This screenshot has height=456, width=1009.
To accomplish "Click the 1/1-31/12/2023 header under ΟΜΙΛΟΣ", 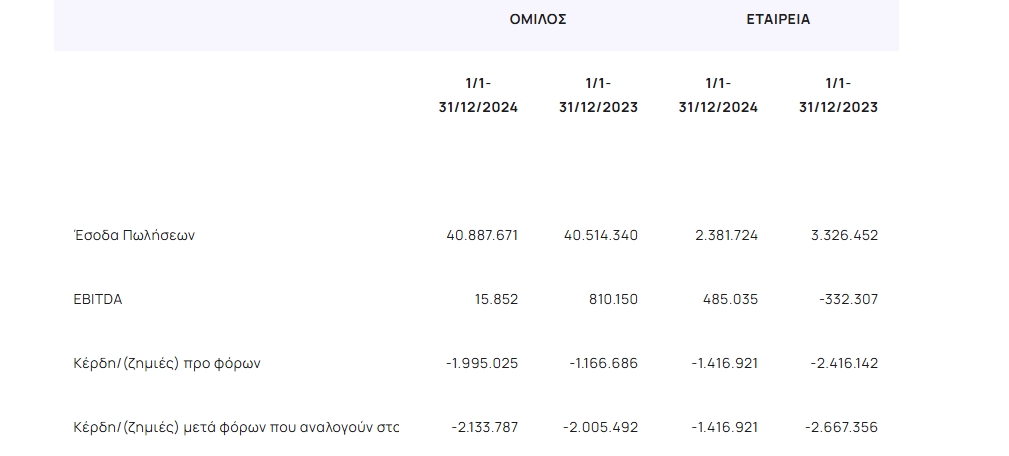I will tap(598, 95).
